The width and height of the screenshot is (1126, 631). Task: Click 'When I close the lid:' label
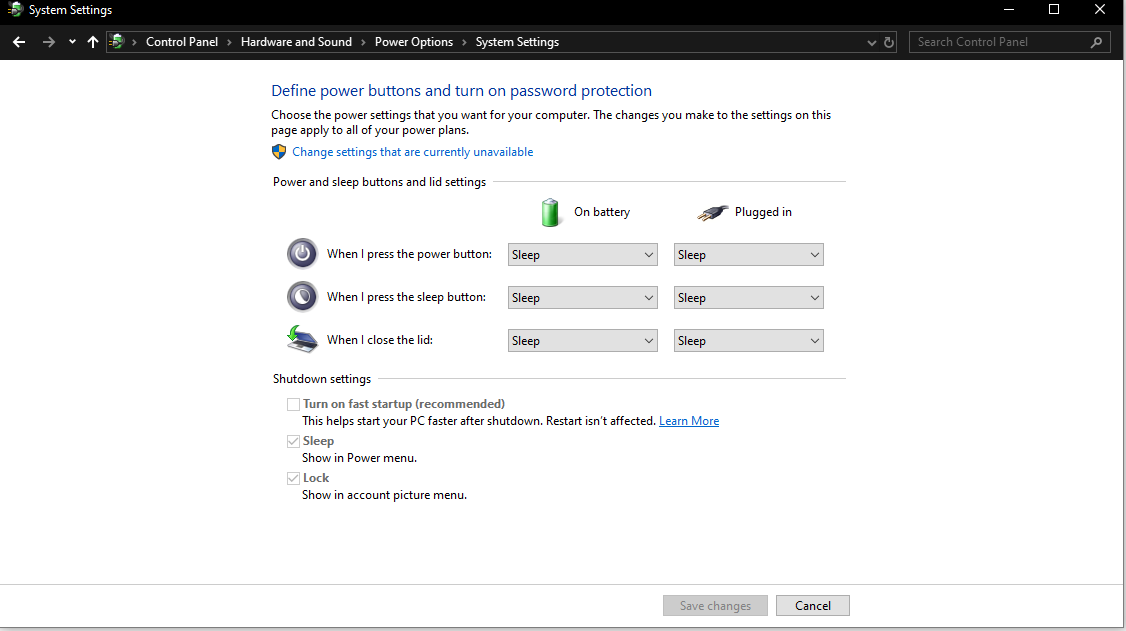(x=380, y=340)
